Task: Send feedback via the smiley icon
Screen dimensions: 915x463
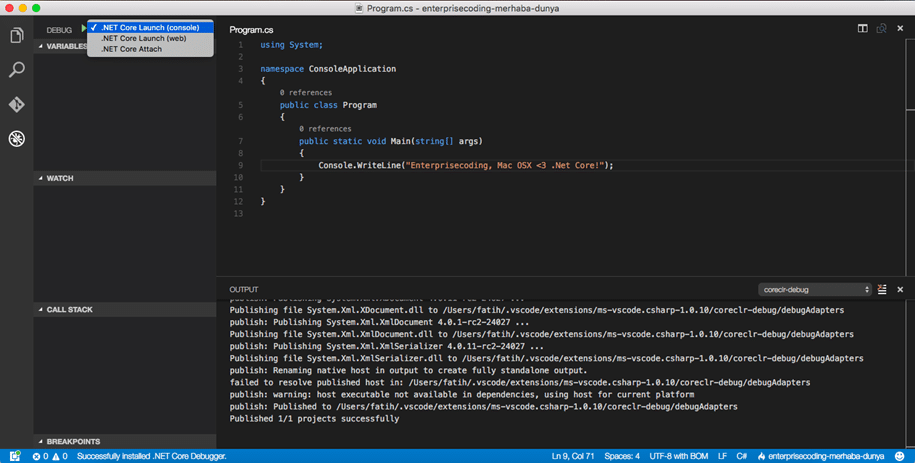Action: click(900, 456)
